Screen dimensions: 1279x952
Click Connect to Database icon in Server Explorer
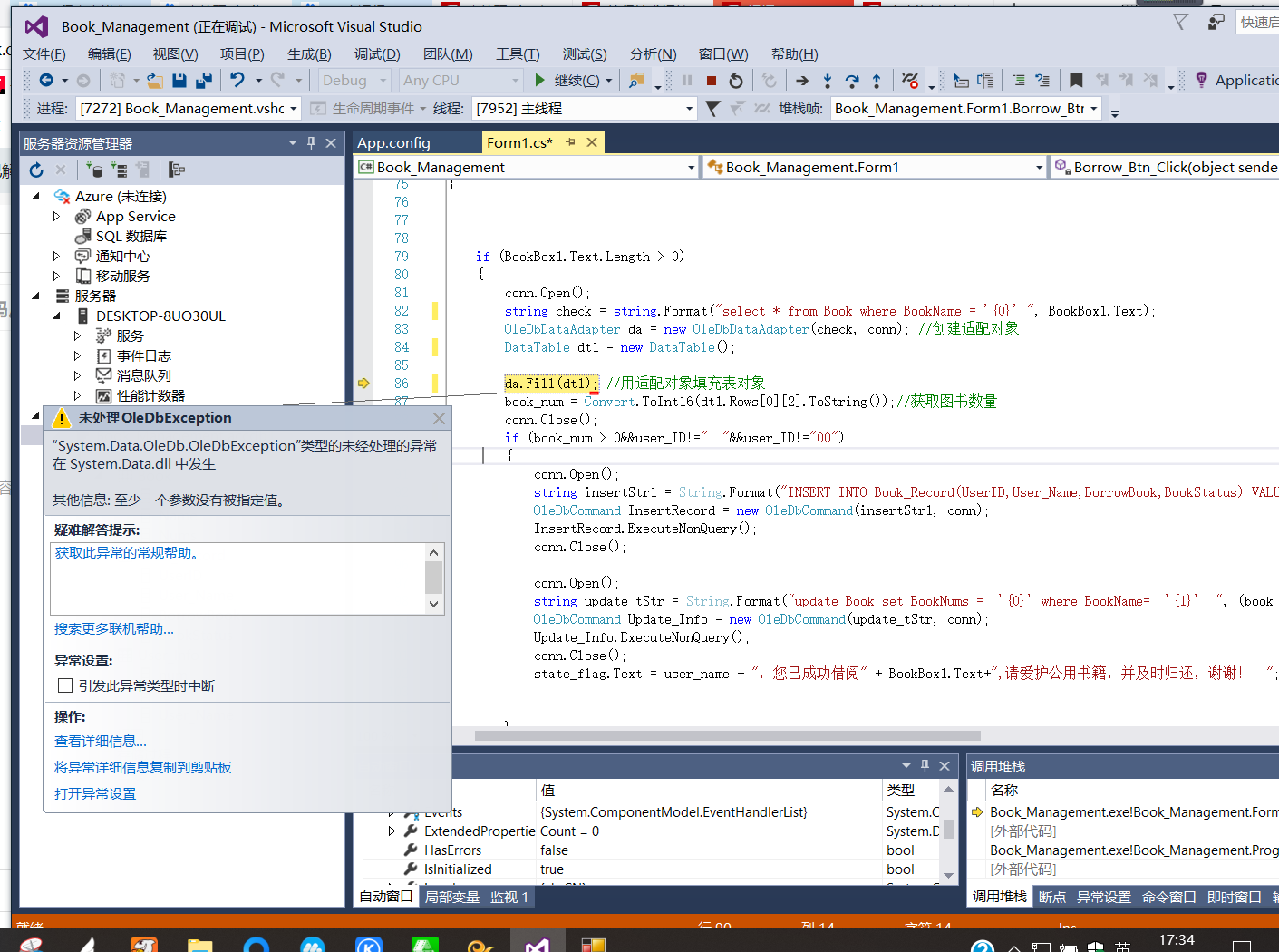94,170
